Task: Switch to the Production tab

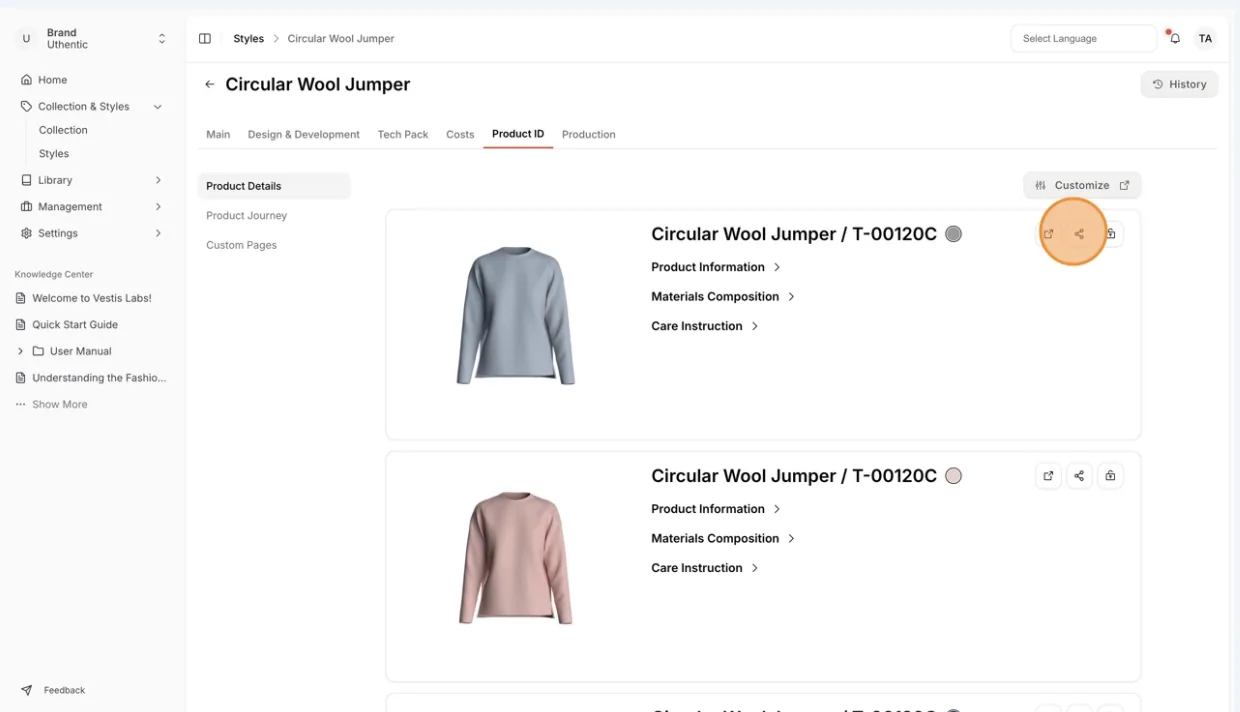Action: click(x=589, y=134)
